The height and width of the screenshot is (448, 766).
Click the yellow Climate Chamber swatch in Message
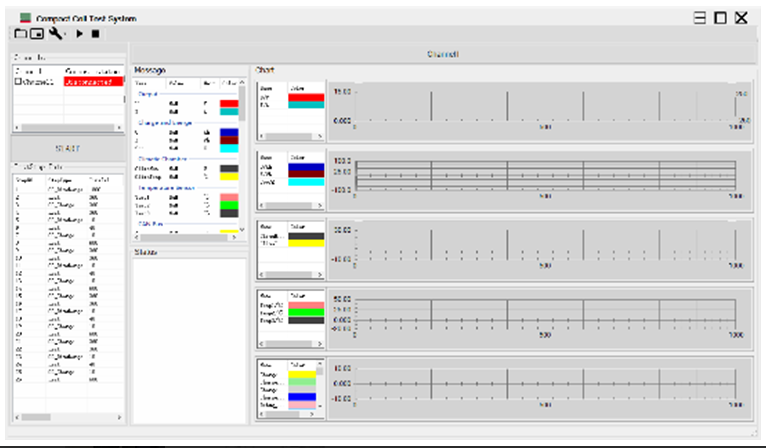point(229,176)
